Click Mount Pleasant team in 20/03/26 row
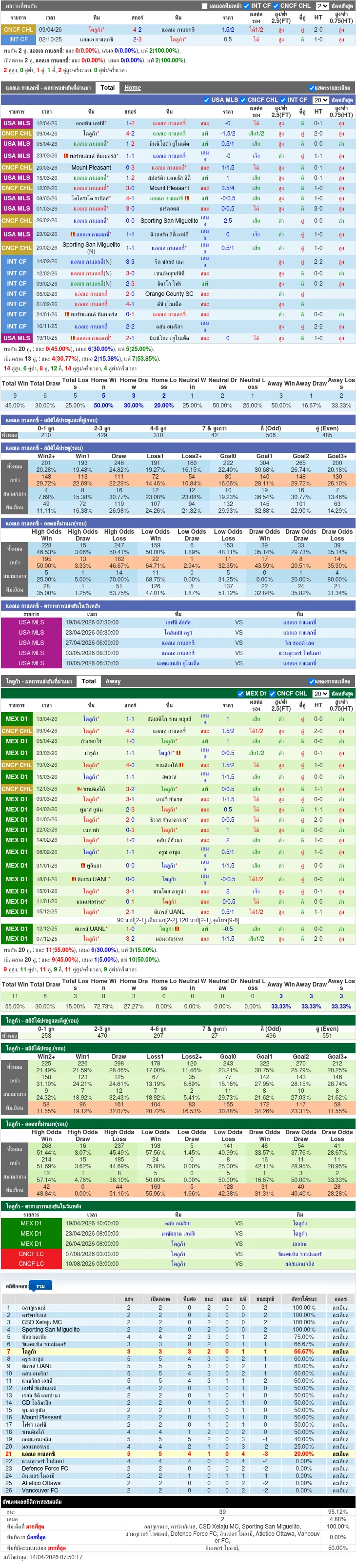The width and height of the screenshot is (356, 1568). pyautogui.click(x=91, y=167)
